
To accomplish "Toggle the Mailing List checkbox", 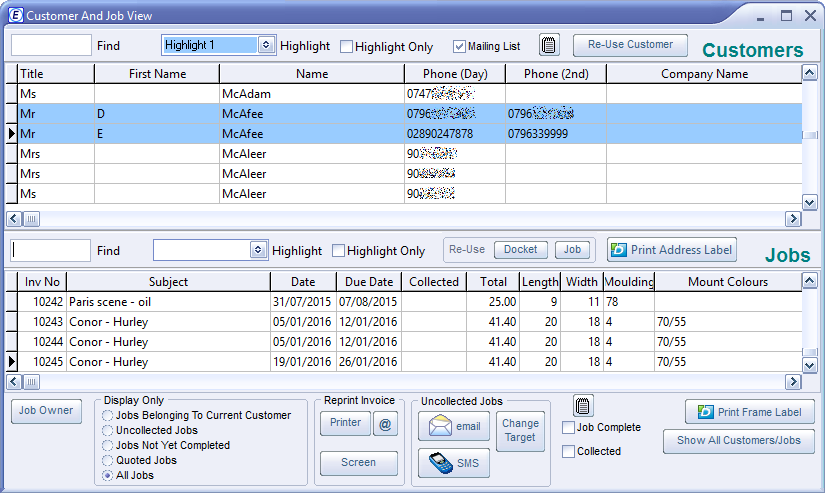I will click(459, 46).
